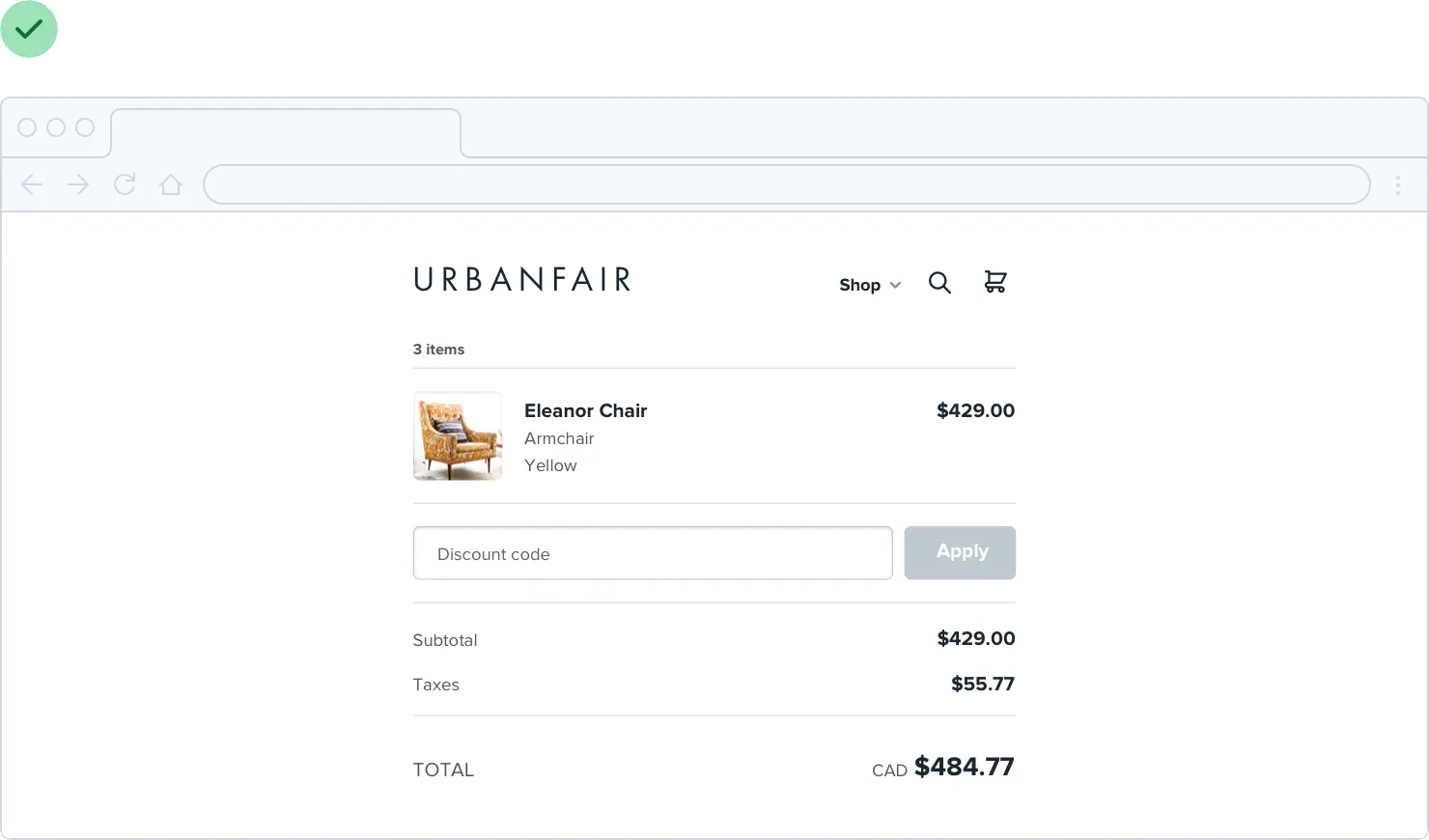Open the browser three-dot menu

tap(1397, 185)
